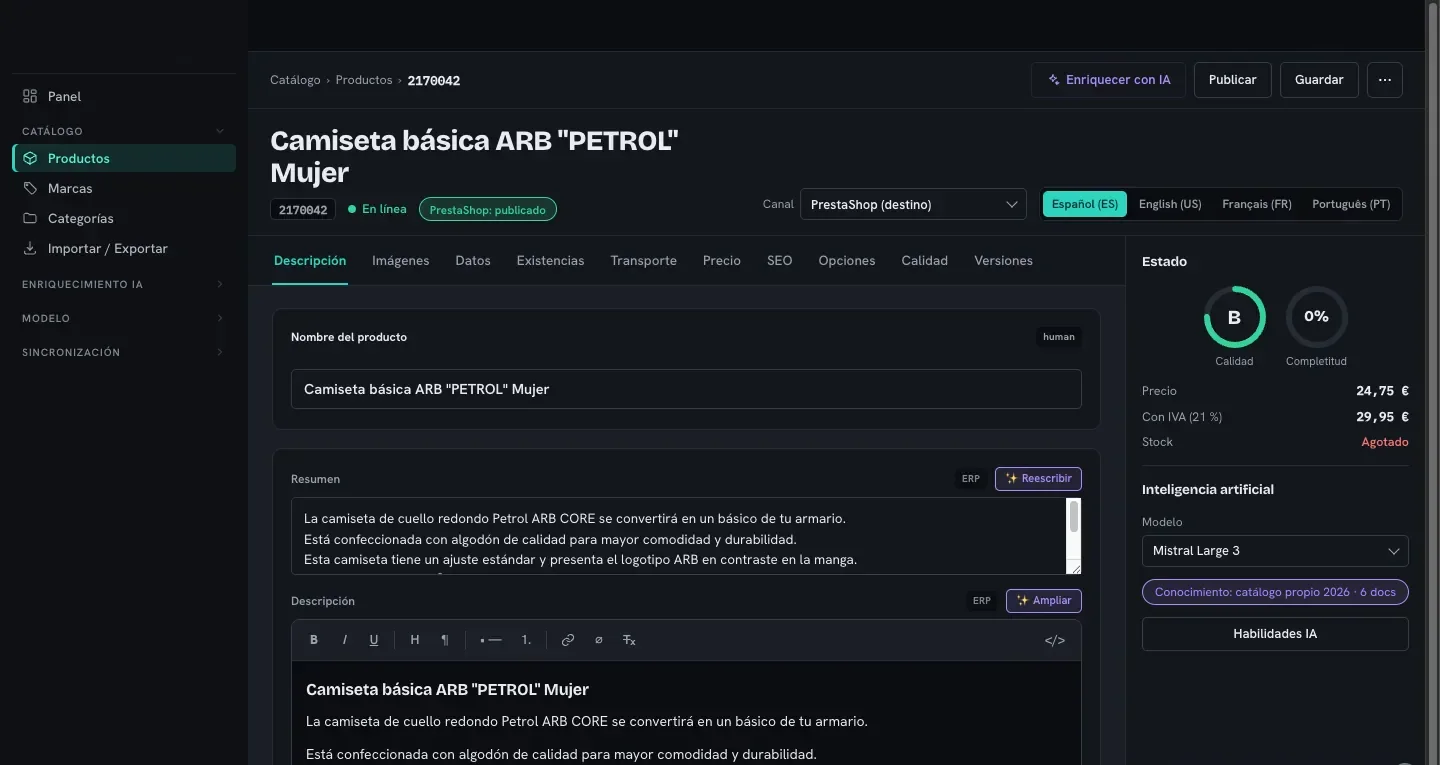
Task: Expand the SINCRONIZACIÓN sidebar section
Action: (x=220, y=353)
